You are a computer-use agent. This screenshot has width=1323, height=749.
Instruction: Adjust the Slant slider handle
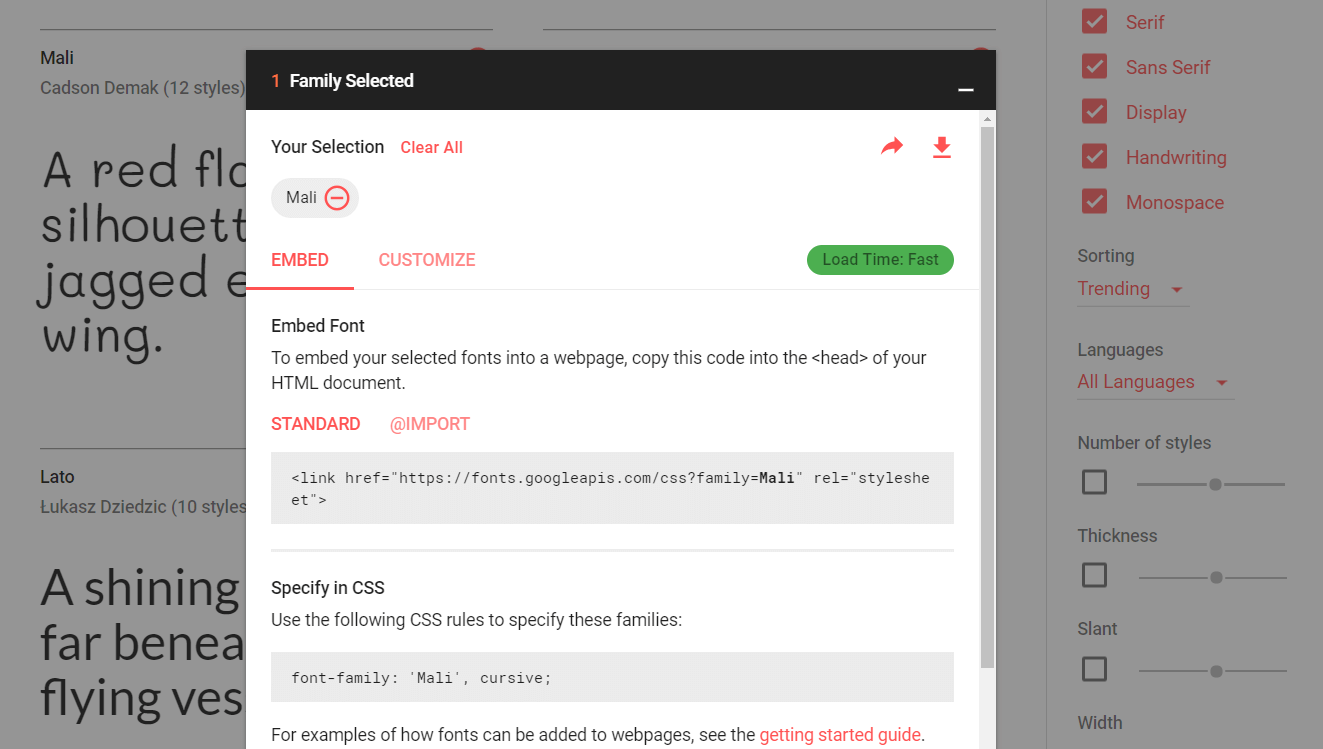tap(1216, 671)
